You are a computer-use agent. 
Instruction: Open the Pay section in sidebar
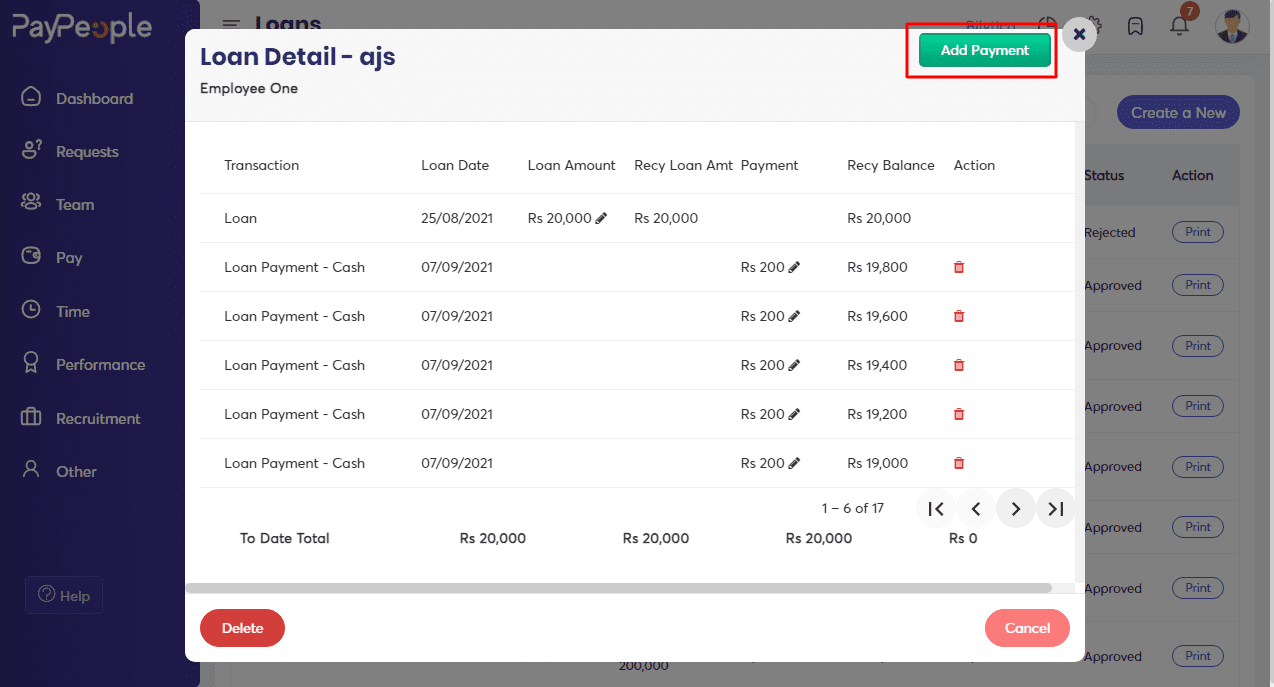69,257
